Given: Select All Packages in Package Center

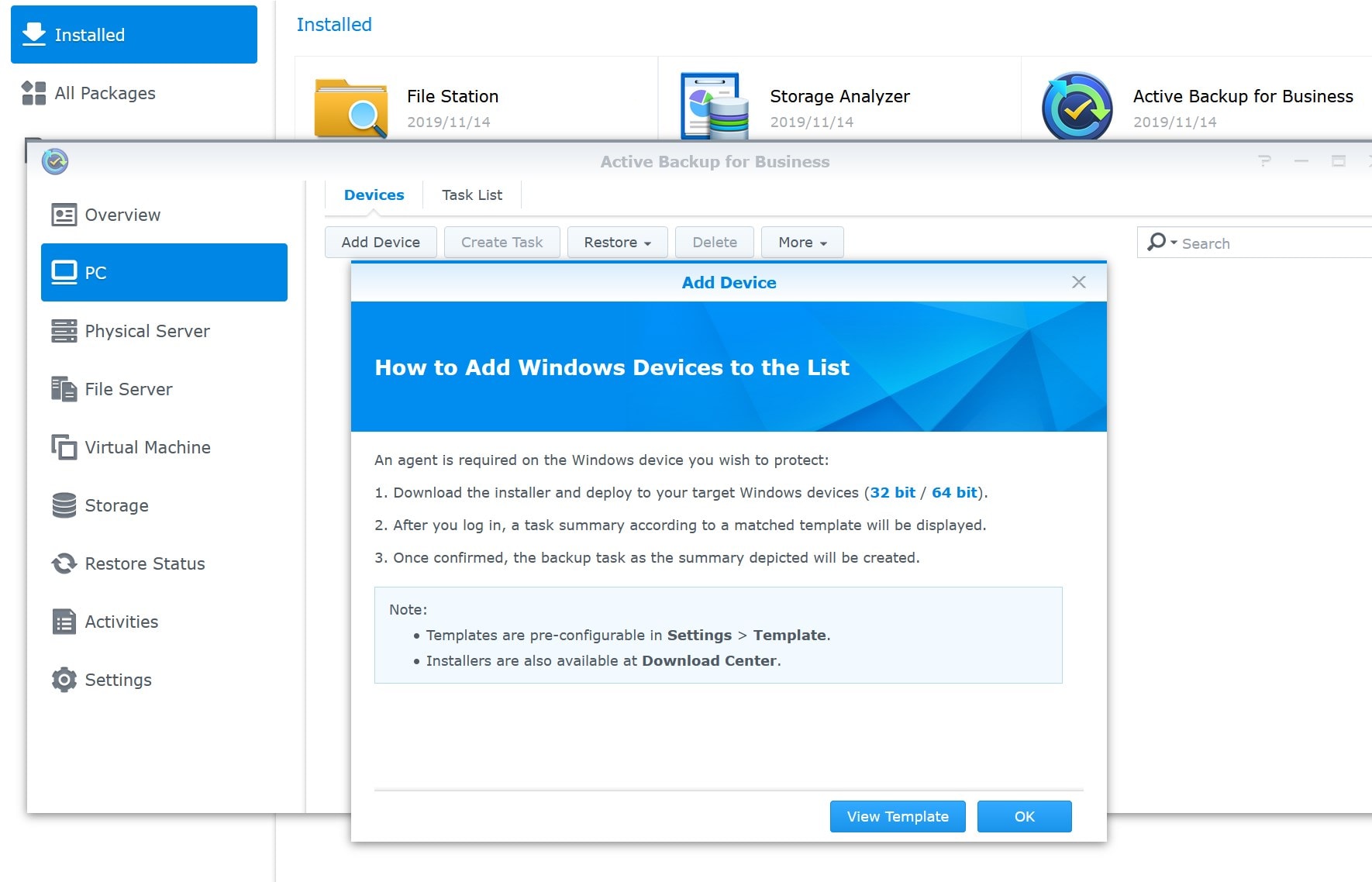Looking at the screenshot, I should pos(134,93).
